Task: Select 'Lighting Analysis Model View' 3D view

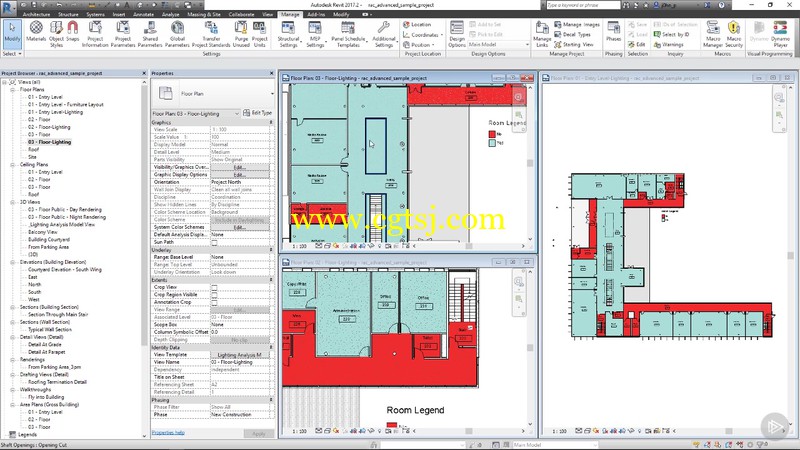Action: coord(61,224)
